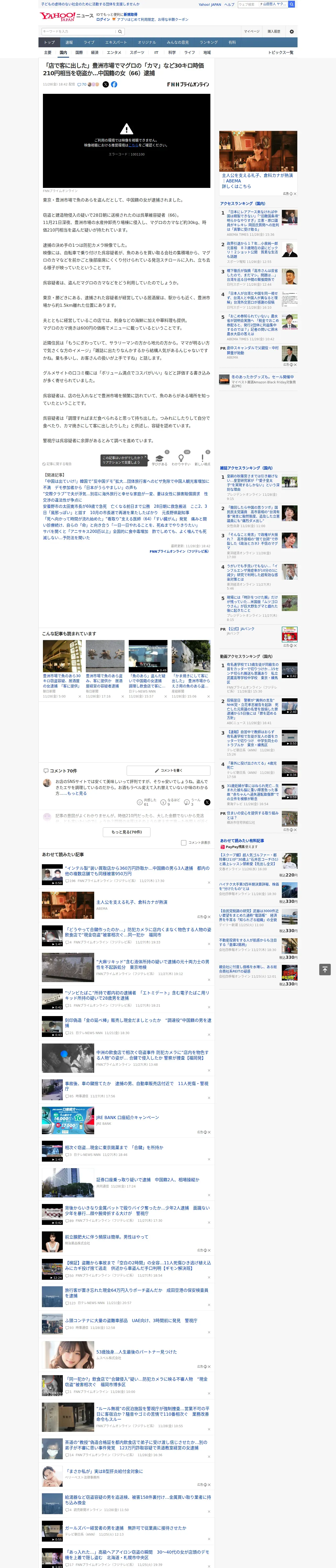Screen dimensions: 336x1568
Task: Open the 購入履歴 link
Action: [x=274, y=32]
